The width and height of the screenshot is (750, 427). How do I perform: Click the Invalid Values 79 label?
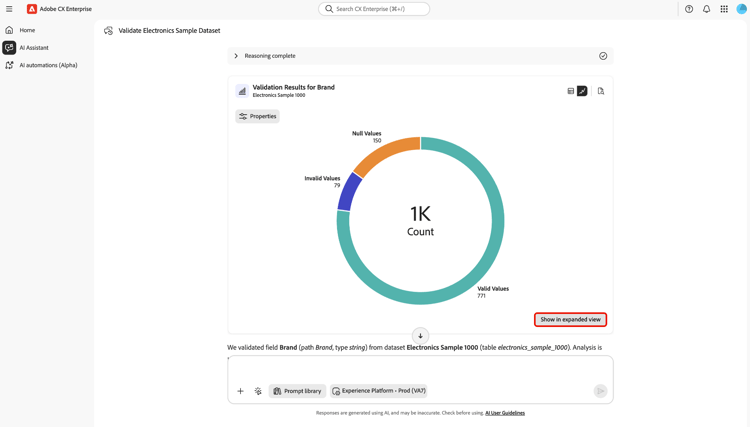(x=322, y=182)
